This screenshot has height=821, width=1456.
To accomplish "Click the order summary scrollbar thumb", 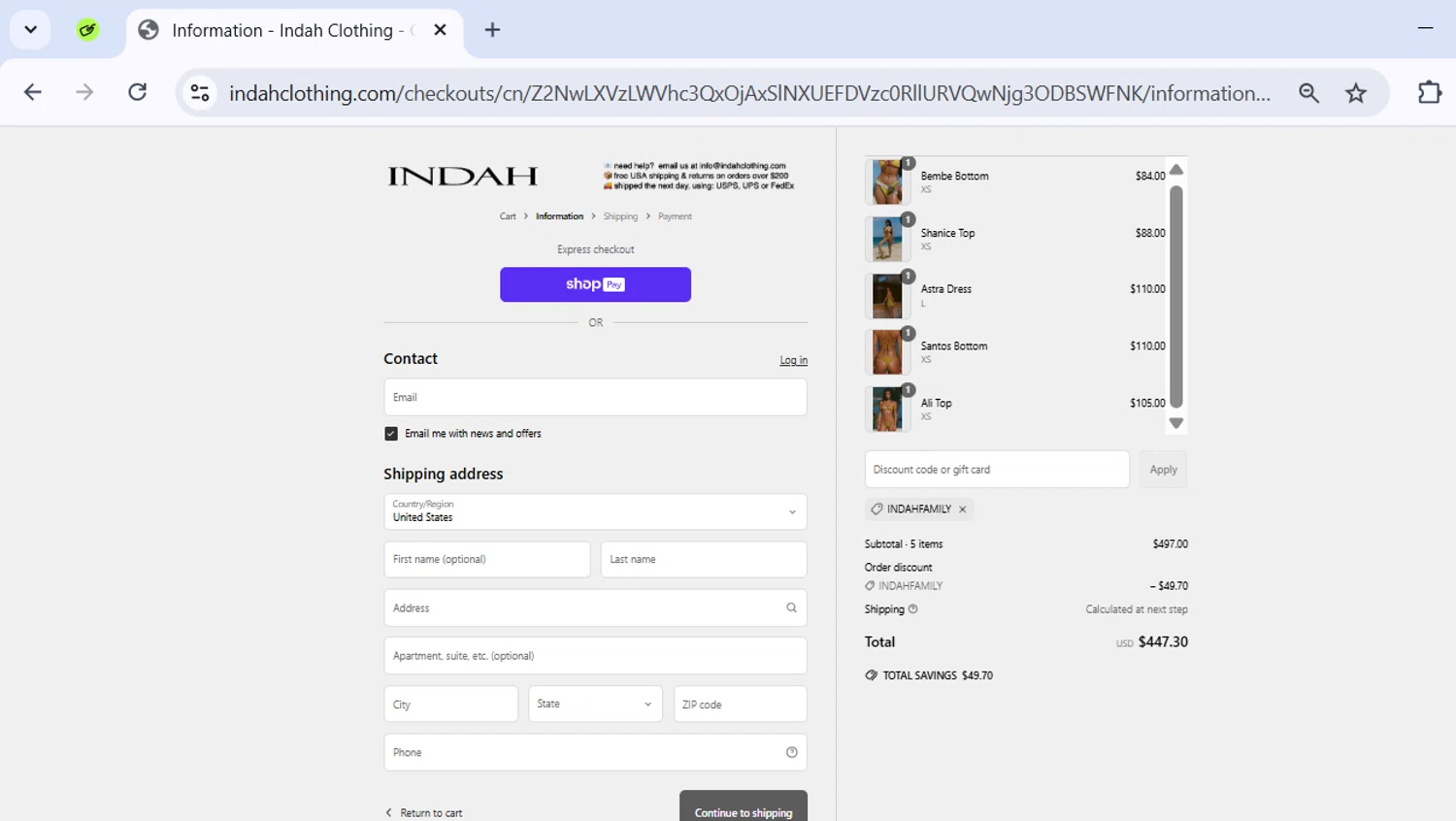I will [x=1176, y=296].
